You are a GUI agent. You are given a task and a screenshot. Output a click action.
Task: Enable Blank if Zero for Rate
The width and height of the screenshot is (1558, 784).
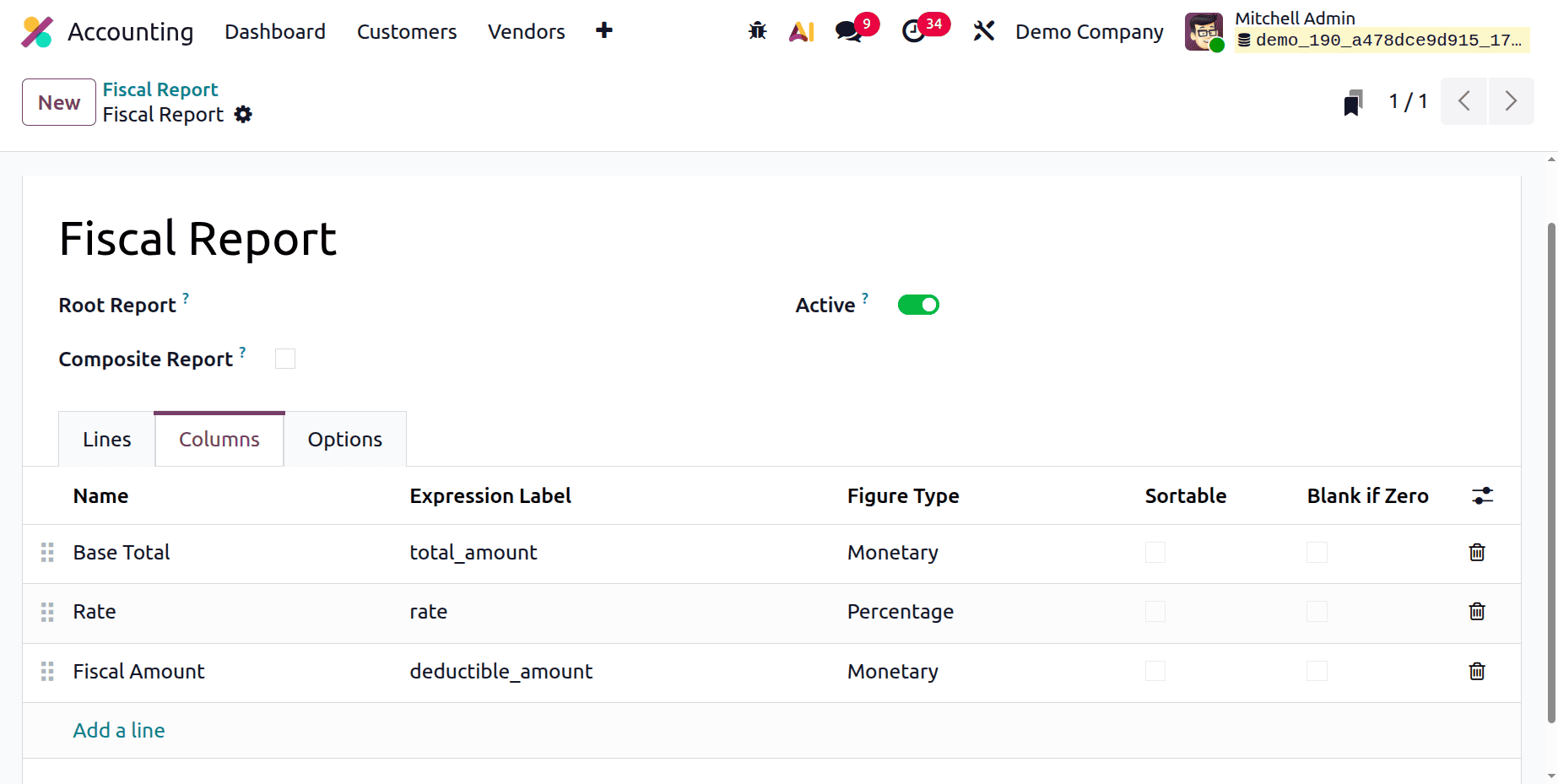click(1317, 611)
